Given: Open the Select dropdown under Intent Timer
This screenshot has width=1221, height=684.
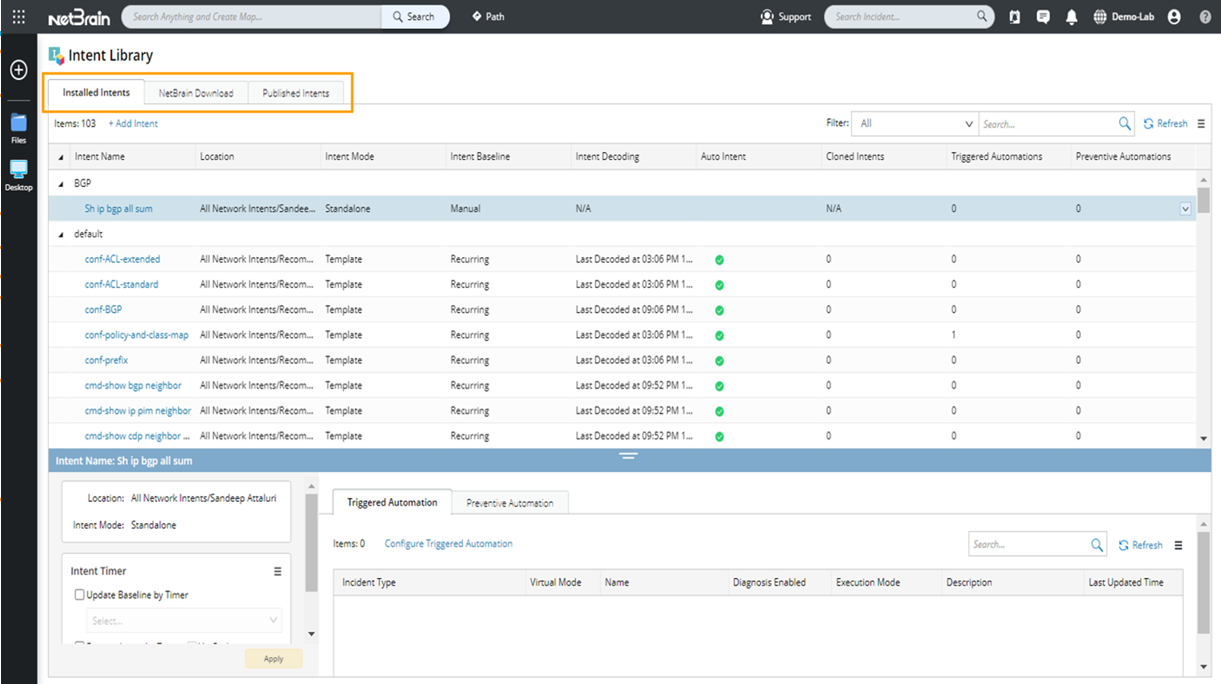Looking at the screenshot, I should pyautogui.click(x=184, y=620).
